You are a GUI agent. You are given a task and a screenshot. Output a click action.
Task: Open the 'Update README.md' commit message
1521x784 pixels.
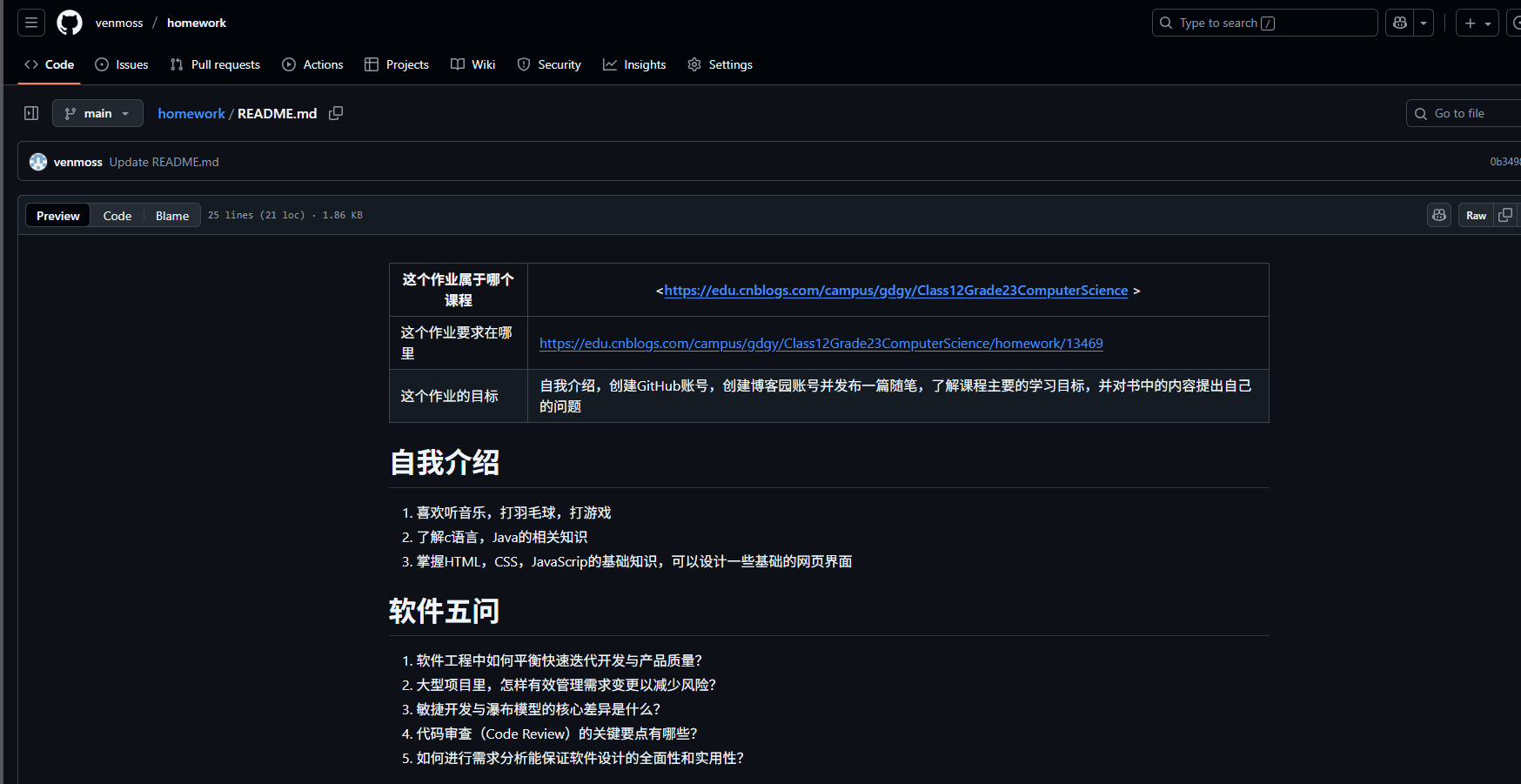coord(164,162)
